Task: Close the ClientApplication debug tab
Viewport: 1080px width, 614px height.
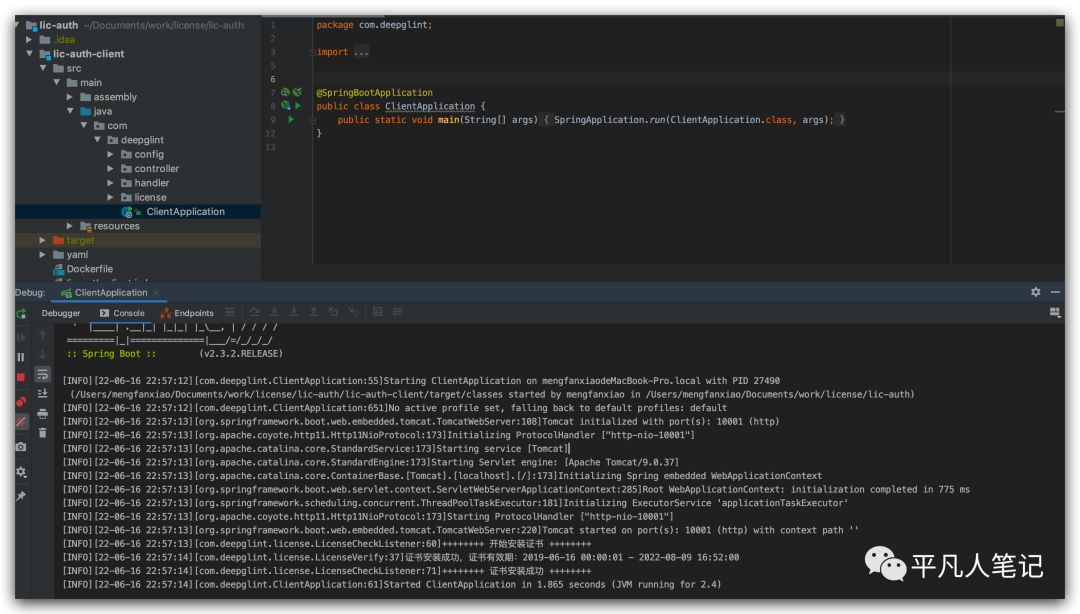Action: coord(156,293)
